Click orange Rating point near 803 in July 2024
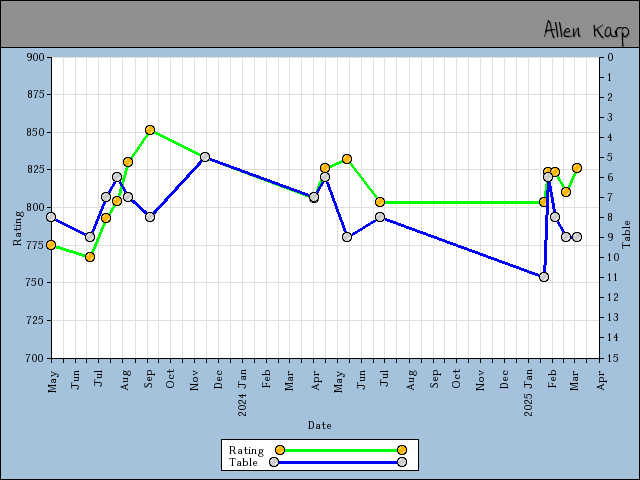 pyautogui.click(x=380, y=202)
